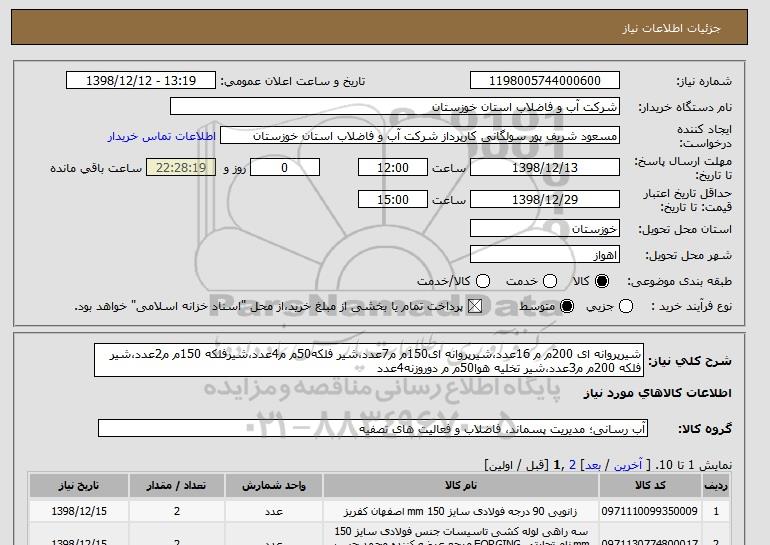Image resolution: width=770 pixels, height=545 pixels.
Task: Click the quantity 2 in row 1
Action: tap(177, 511)
